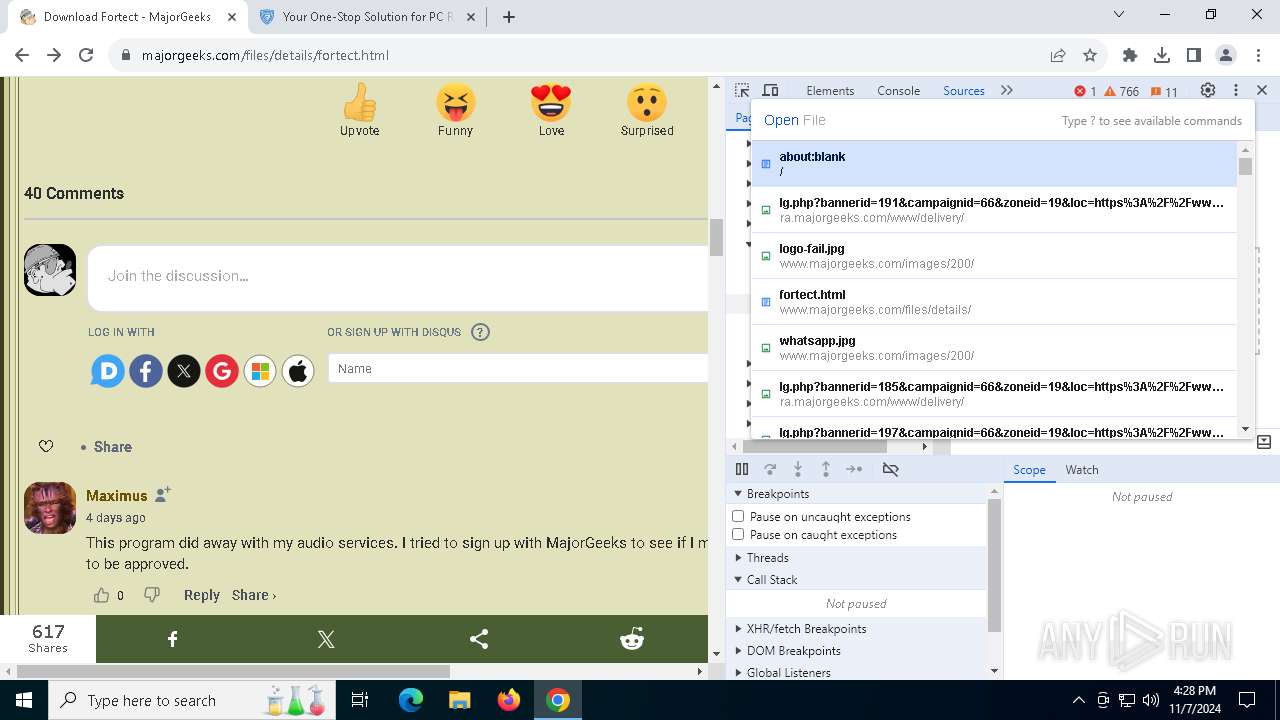Select the Funny reaction emoji
1280x720 pixels.
[455, 102]
